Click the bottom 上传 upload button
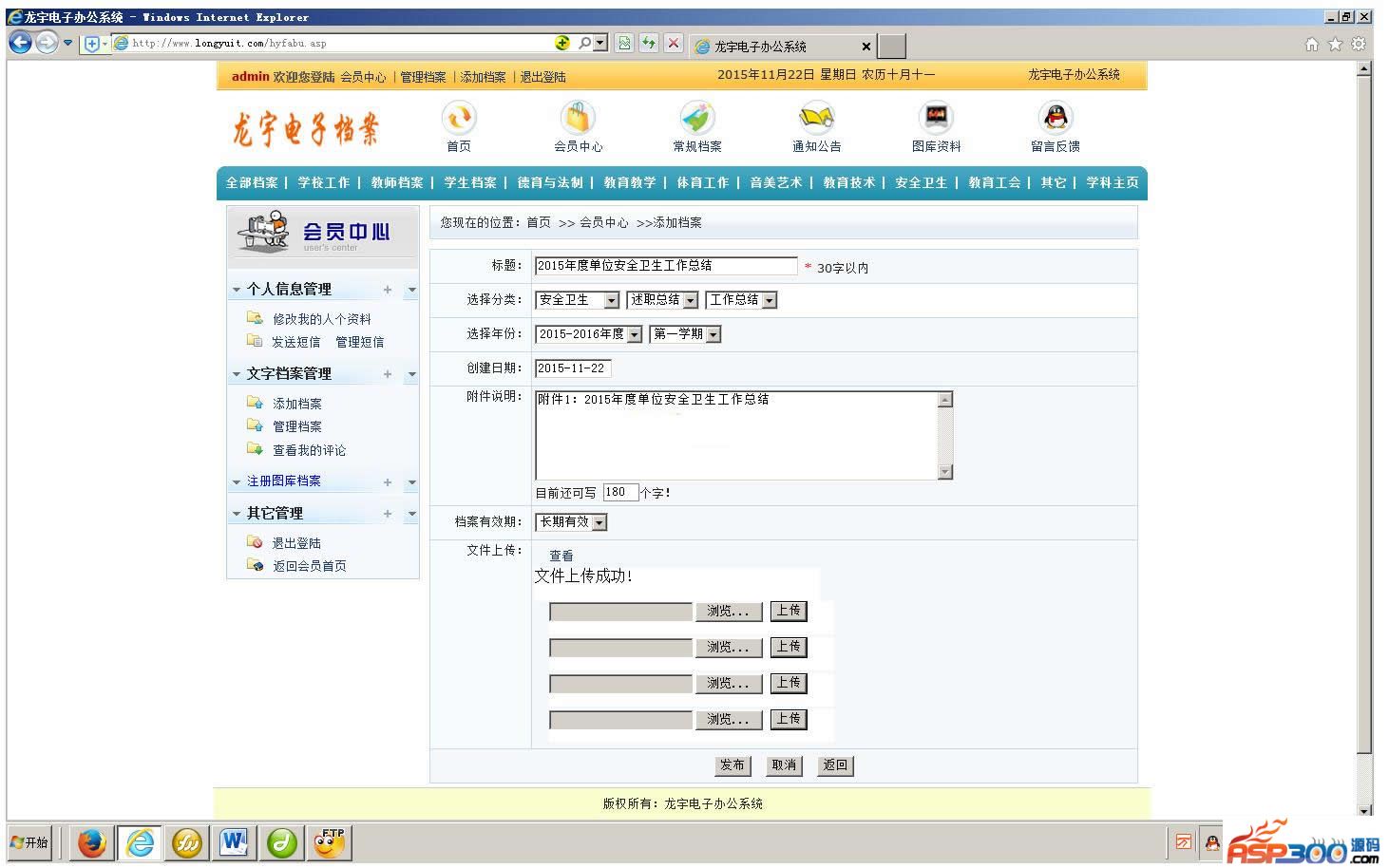Image resolution: width=1389 pixels, height=868 pixels. (x=789, y=719)
